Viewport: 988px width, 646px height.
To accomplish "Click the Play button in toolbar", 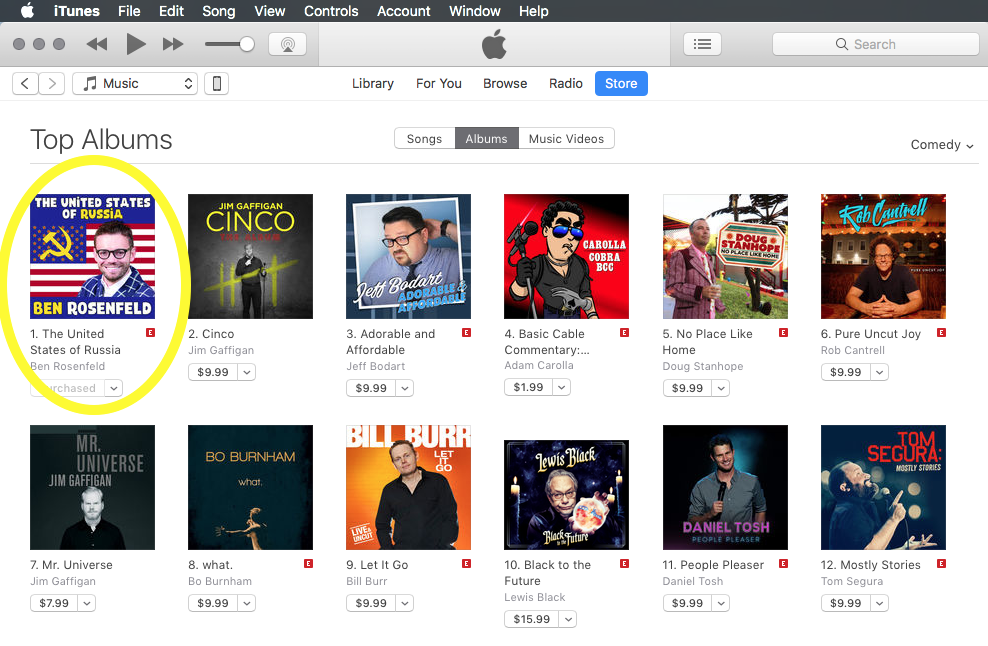I will [x=135, y=44].
